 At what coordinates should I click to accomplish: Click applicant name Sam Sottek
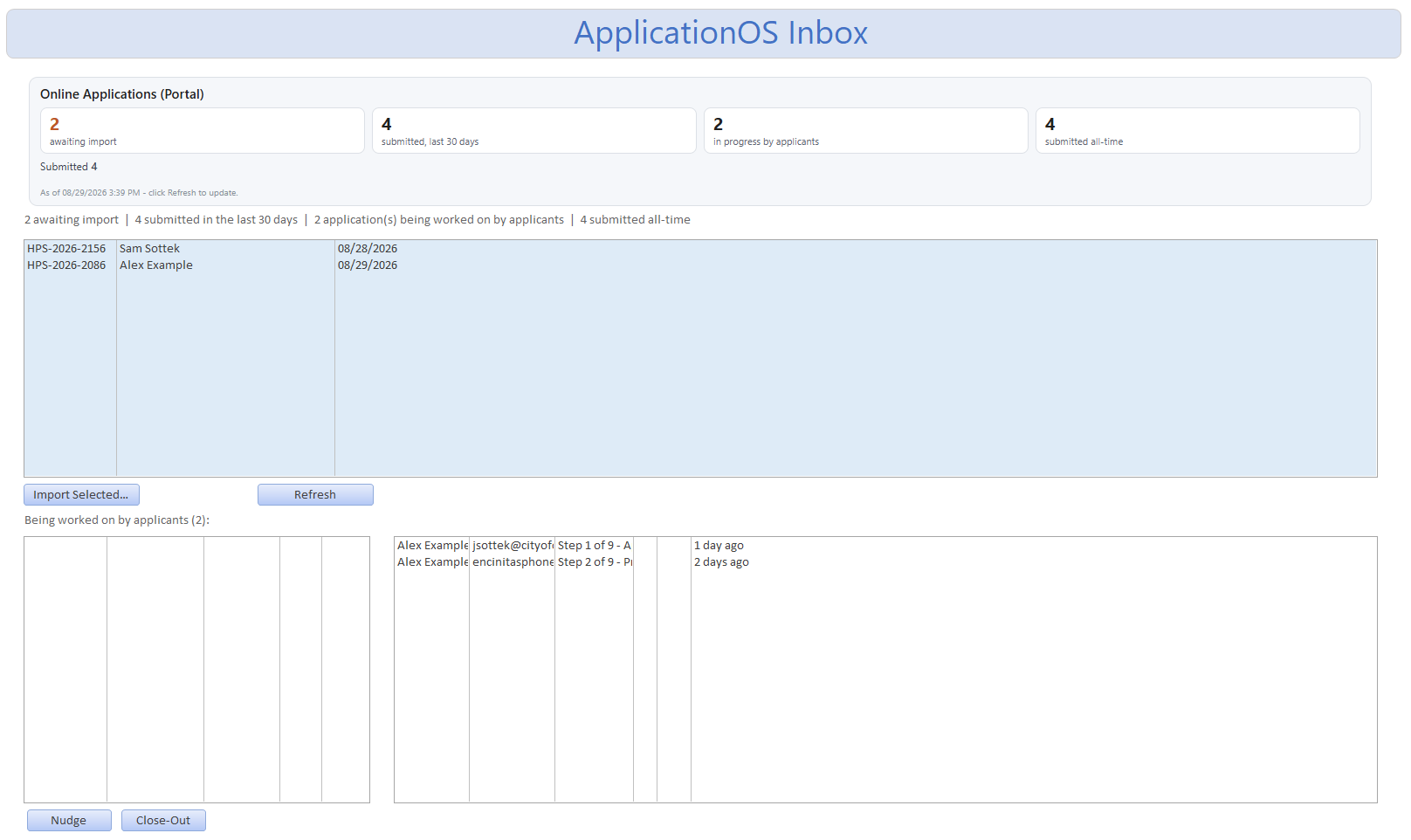click(149, 249)
